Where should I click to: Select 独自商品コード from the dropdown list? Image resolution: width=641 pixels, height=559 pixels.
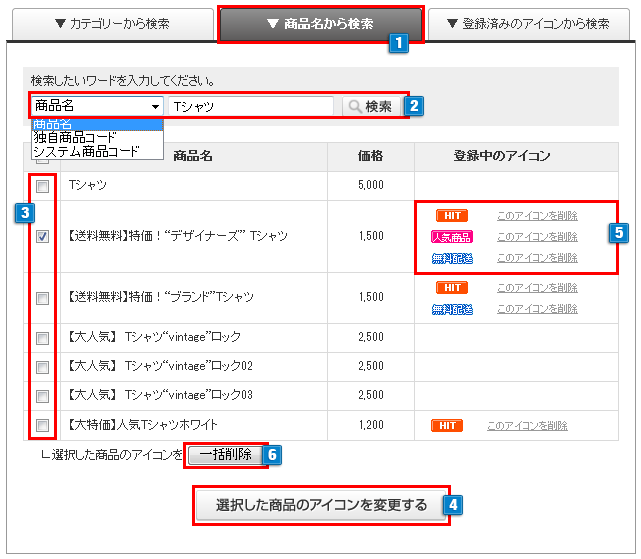click(75, 137)
